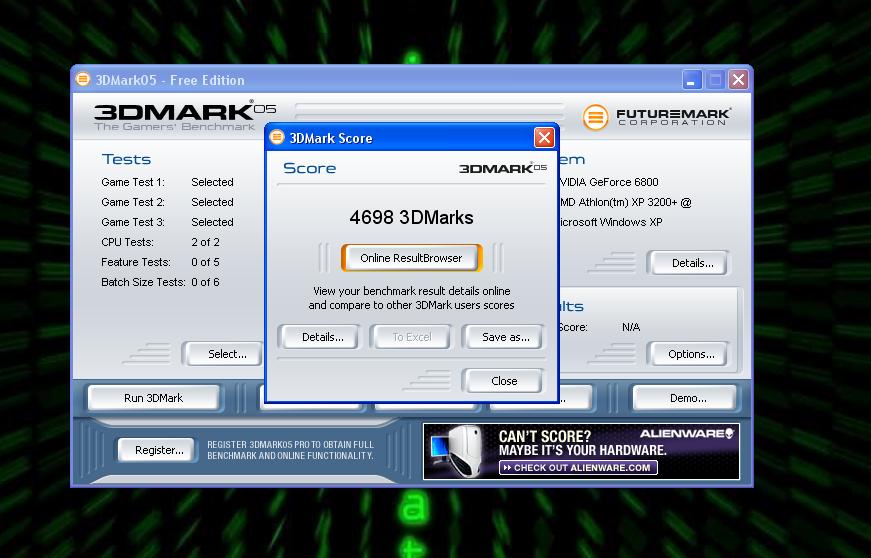Click 'Game Test 2:' label
Screen dimensions: 871x558
133,202
